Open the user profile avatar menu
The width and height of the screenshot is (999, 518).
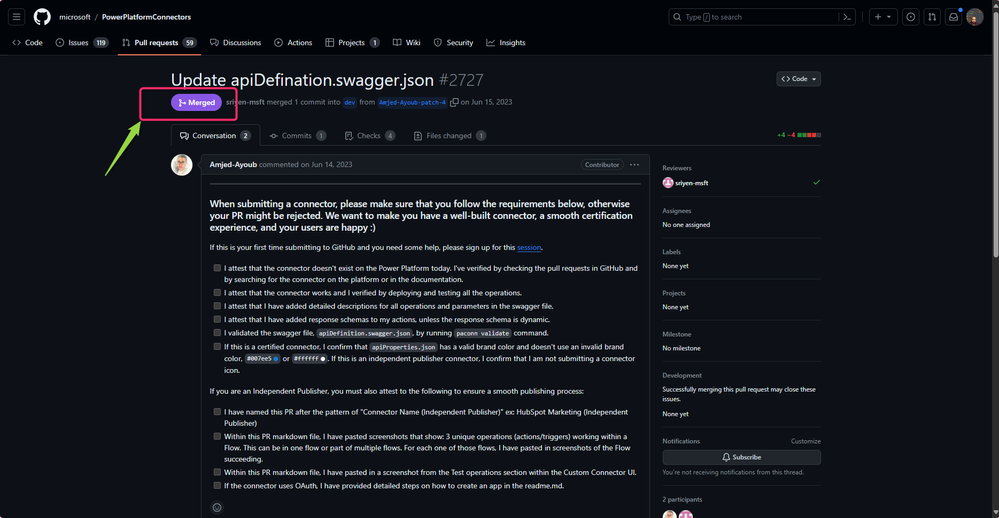pos(974,17)
